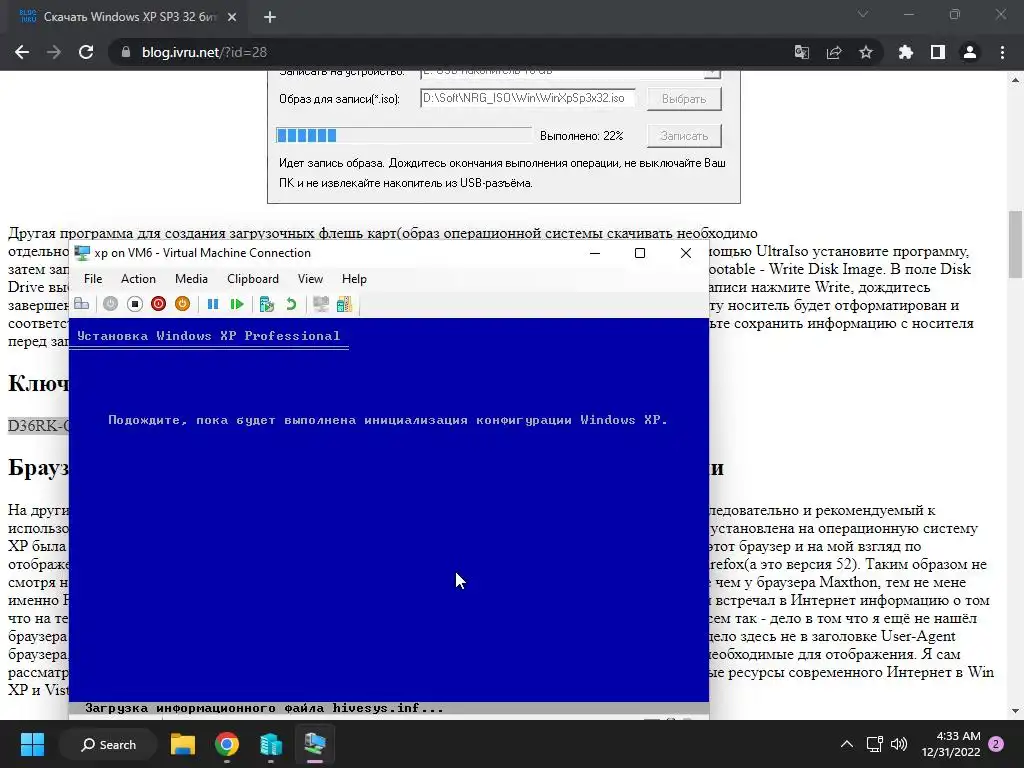The width and height of the screenshot is (1024, 768).
Task: Open notifications badge showing 2
Action: [997, 744]
